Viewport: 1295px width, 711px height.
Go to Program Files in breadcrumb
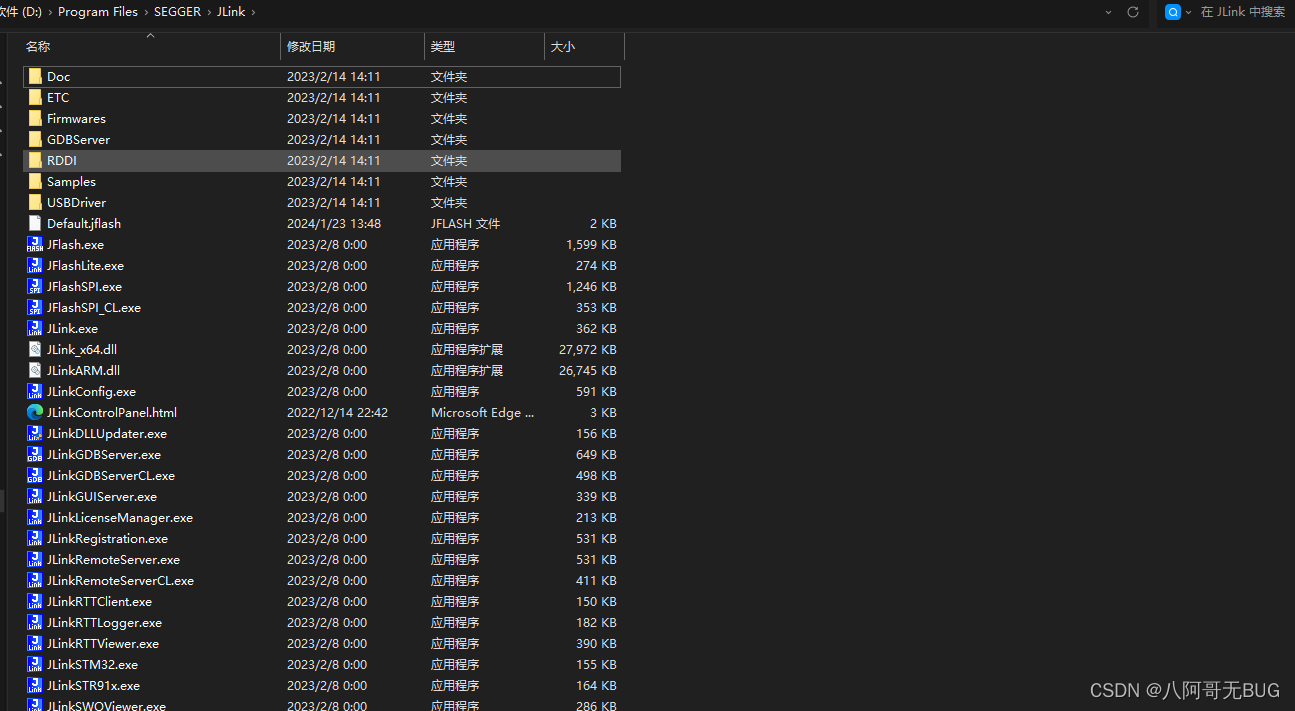[x=98, y=12]
